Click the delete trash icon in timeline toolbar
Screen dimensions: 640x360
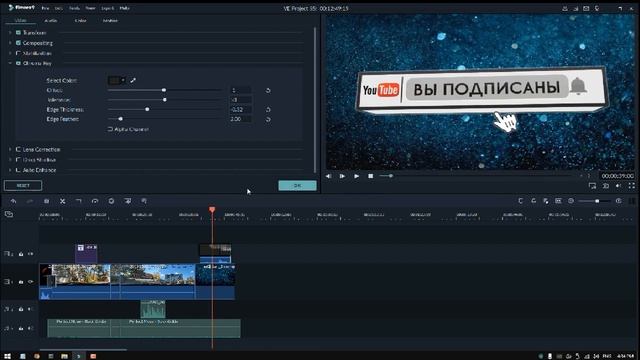[x=46, y=201]
